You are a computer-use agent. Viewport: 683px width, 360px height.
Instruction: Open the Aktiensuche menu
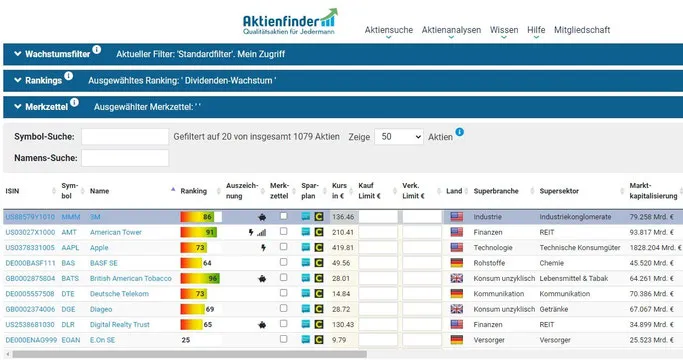(x=389, y=30)
